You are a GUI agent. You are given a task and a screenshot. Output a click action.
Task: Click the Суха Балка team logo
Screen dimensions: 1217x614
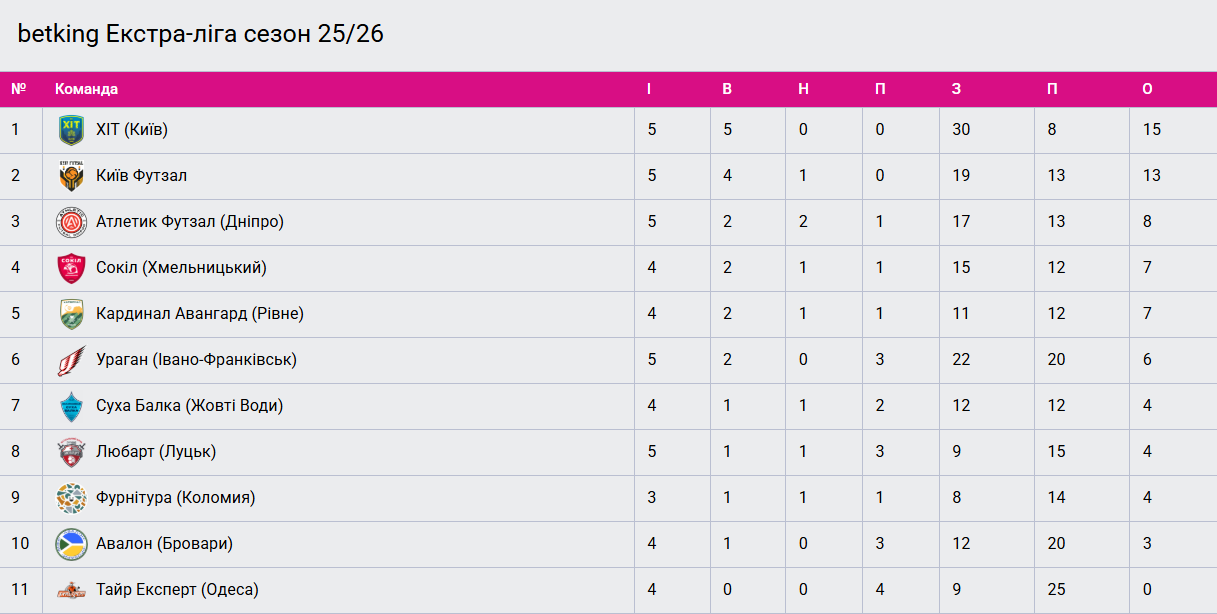(71, 406)
